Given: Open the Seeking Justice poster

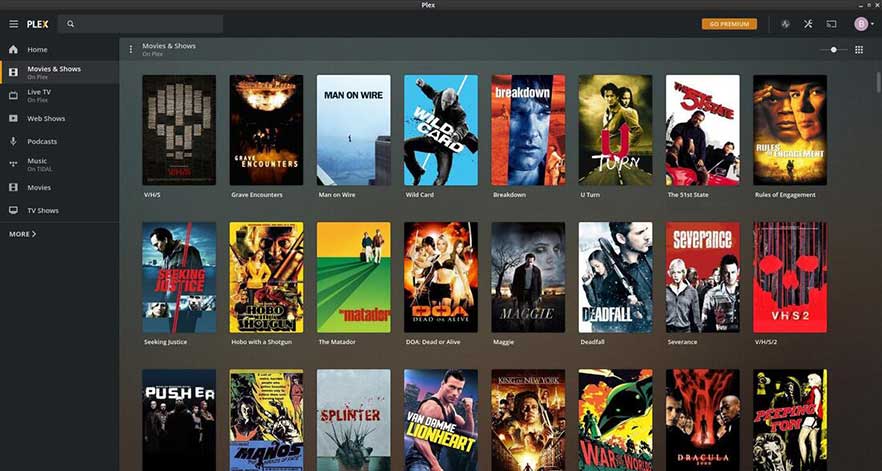Looking at the screenshot, I should (x=179, y=277).
